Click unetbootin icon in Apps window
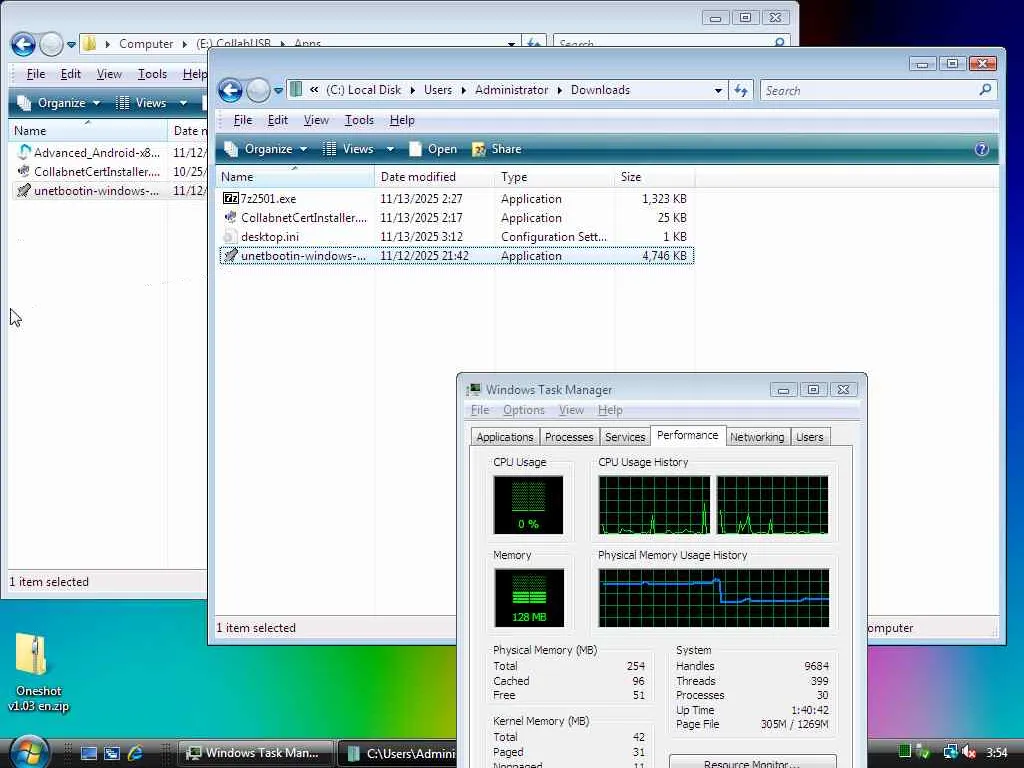Image resolution: width=1024 pixels, height=768 pixels. (24, 191)
